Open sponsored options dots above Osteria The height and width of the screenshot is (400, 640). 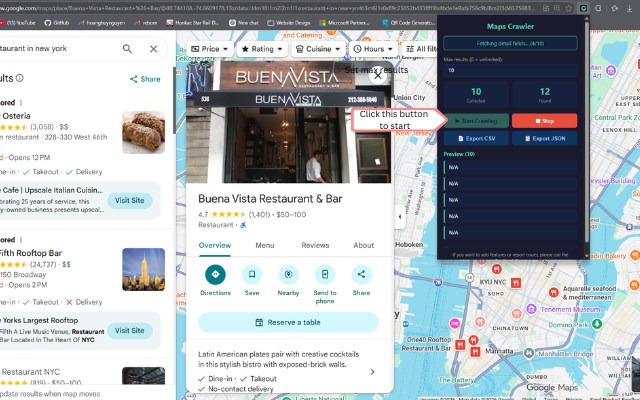coord(21,103)
